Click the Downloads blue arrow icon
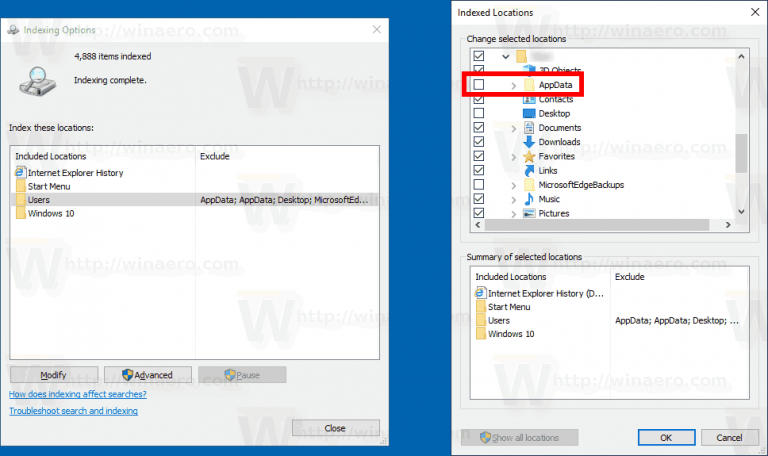The width and height of the screenshot is (768, 456). click(528, 142)
